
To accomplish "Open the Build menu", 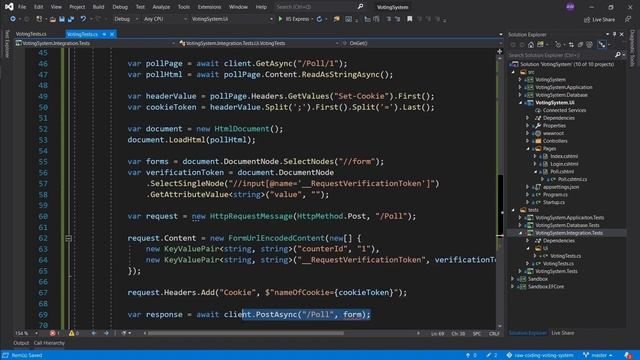I will pos(98,7).
